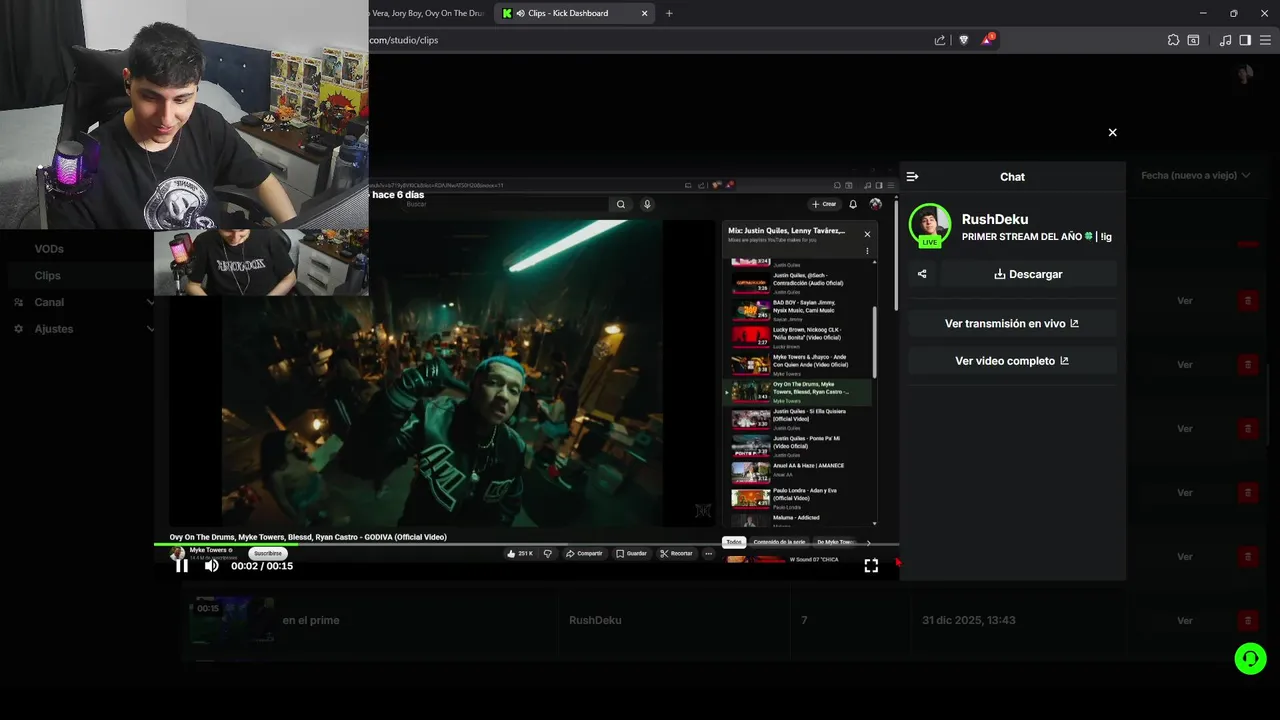Click the RushDeku channel name
Viewport: 1280px width, 720px height.
point(994,219)
